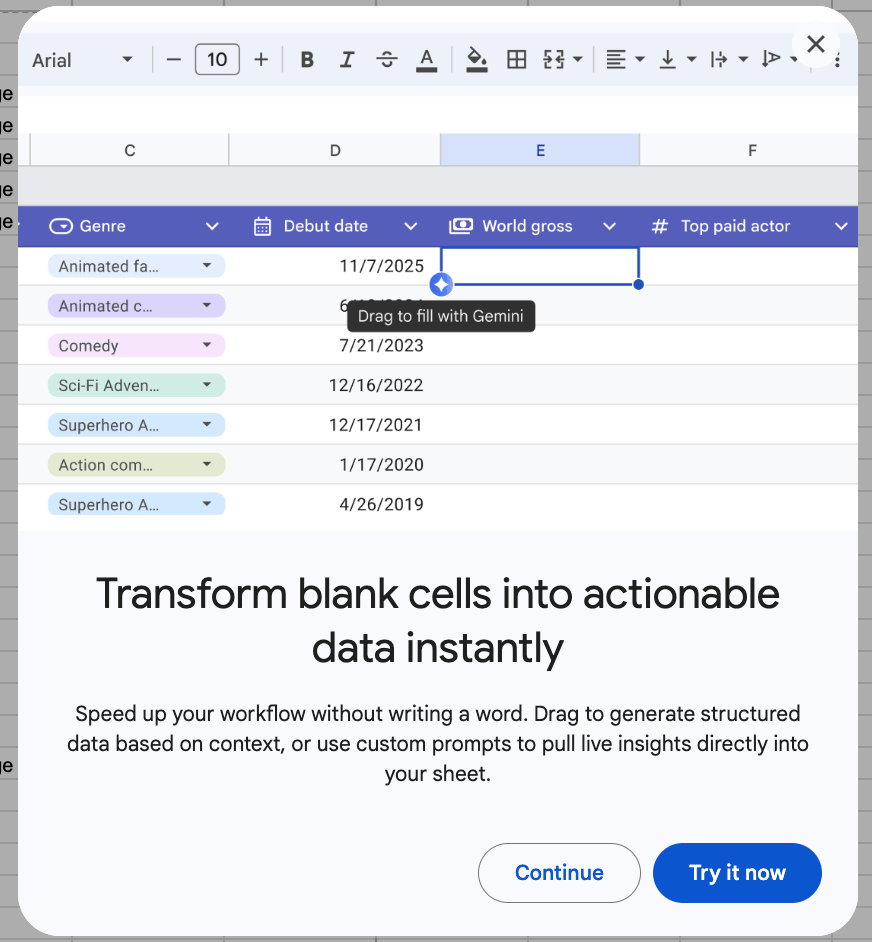
Task: Expand vertical align dropdown arrow
Action: [x=692, y=59]
